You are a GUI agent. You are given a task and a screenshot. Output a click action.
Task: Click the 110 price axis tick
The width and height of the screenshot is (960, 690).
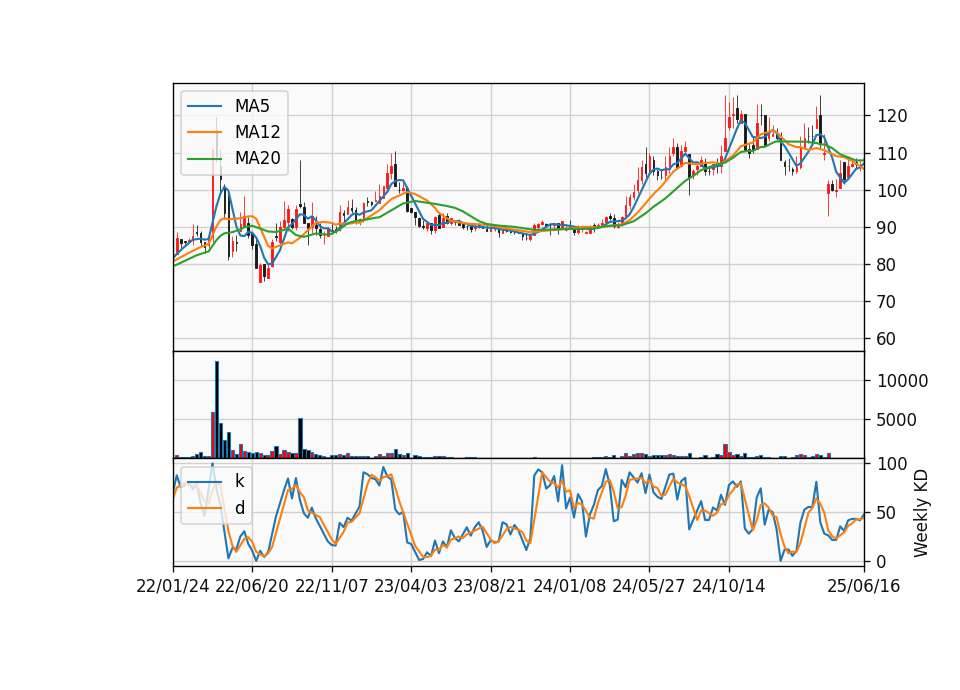[892, 154]
